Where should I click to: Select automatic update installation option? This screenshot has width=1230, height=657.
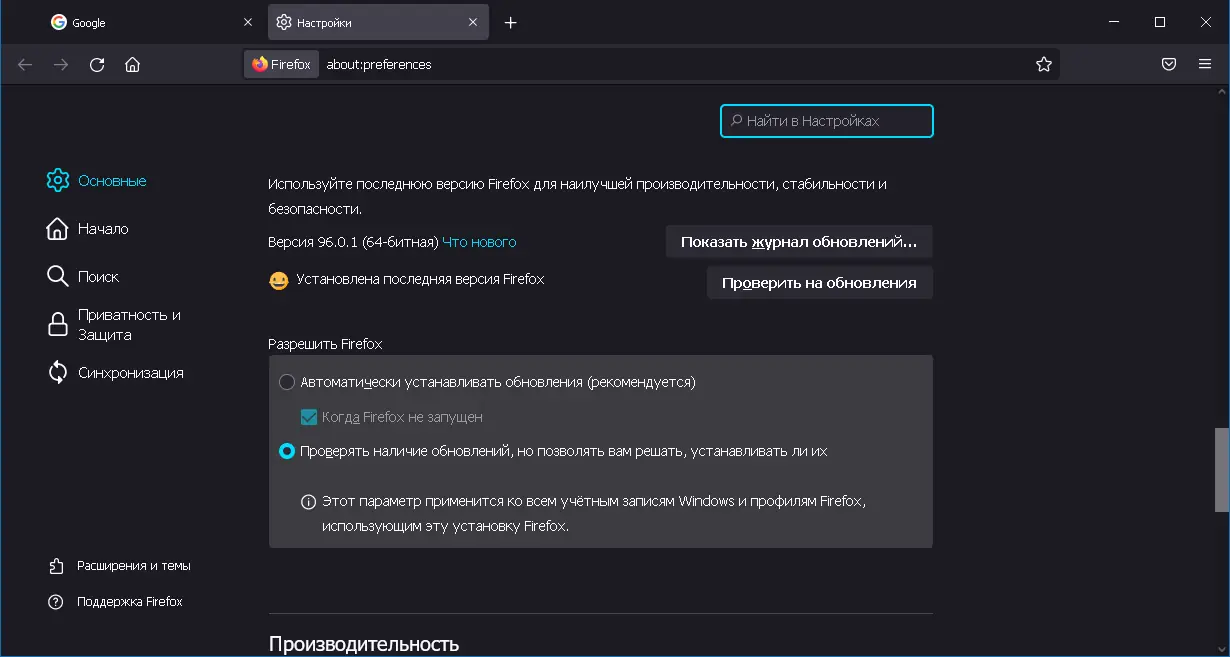[287, 382]
